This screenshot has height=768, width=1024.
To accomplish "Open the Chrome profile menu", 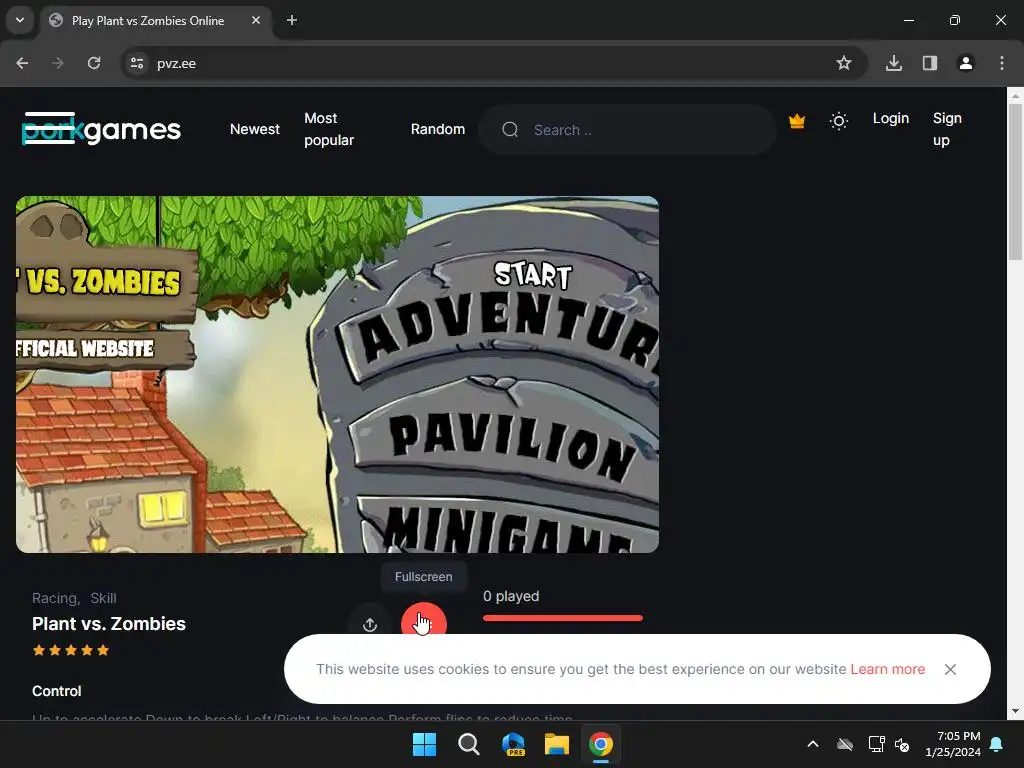I will tap(966, 63).
